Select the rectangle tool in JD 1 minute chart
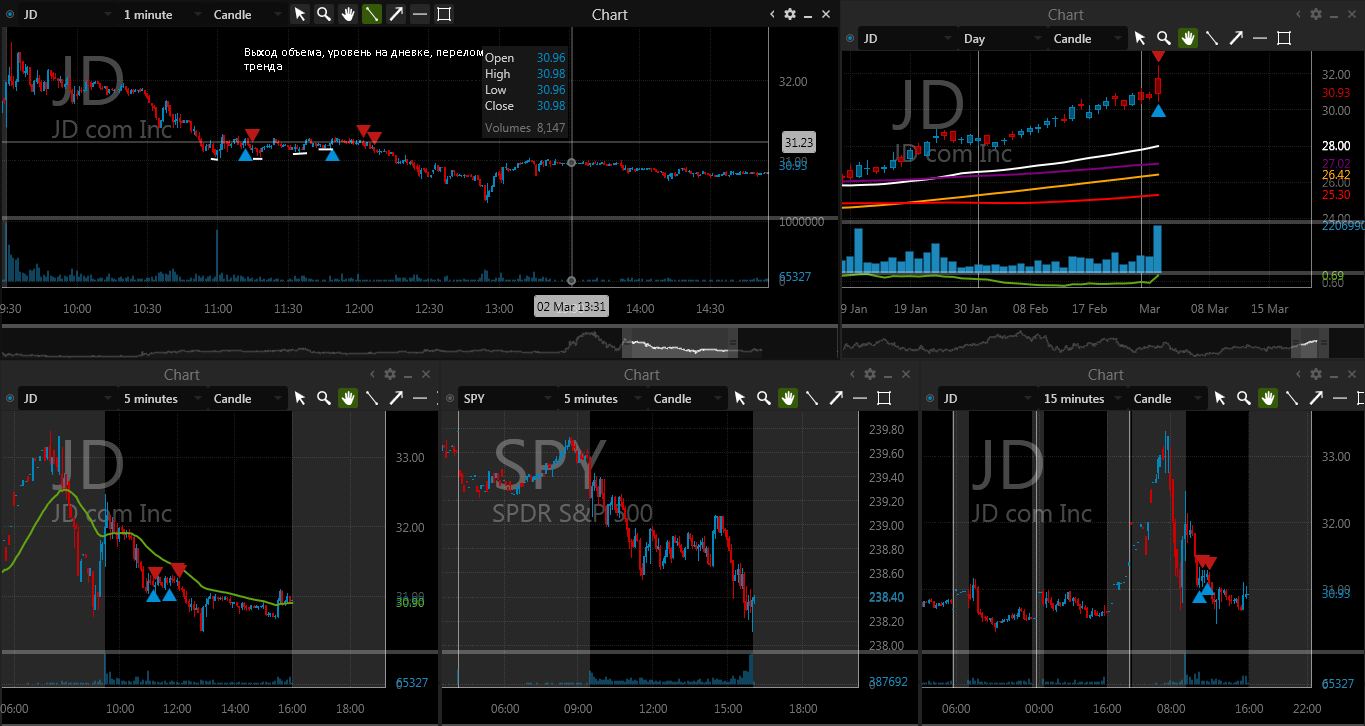Image resolution: width=1365 pixels, height=726 pixels. coord(444,14)
